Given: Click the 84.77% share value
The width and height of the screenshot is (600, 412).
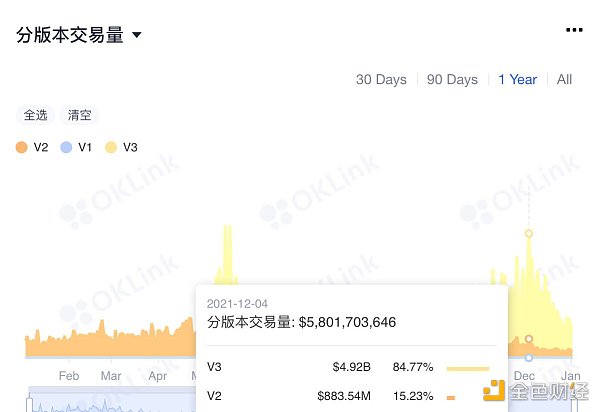Looking at the screenshot, I should (x=413, y=367).
